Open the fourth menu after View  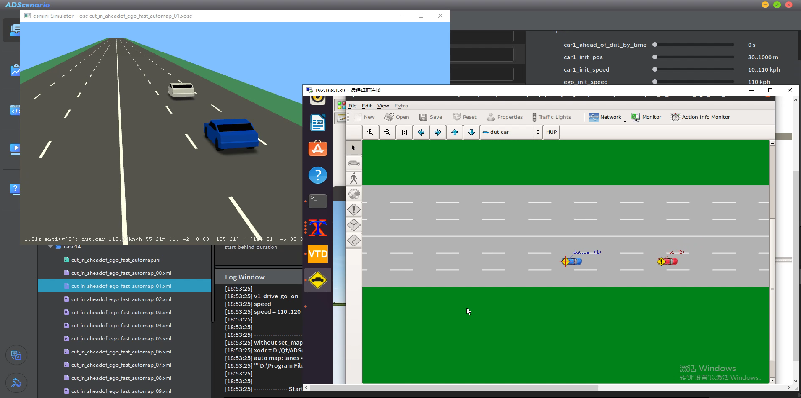[402, 106]
